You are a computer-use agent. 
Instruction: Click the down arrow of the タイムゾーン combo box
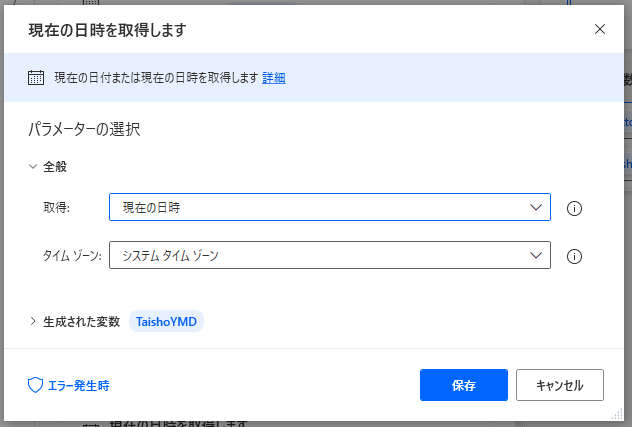click(533, 256)
